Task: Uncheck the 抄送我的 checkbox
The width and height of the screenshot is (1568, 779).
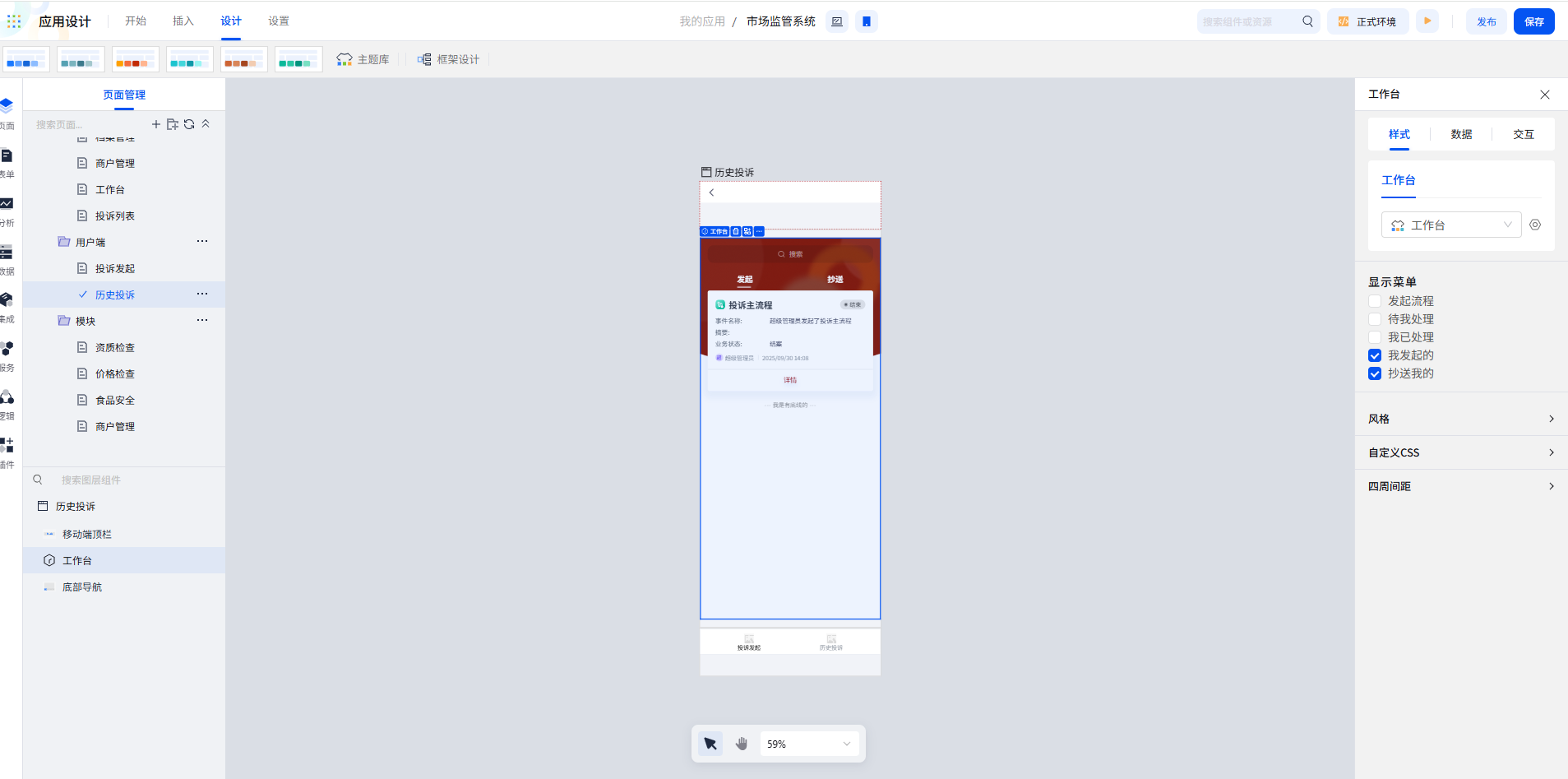Action: [x=1375, y=373]
